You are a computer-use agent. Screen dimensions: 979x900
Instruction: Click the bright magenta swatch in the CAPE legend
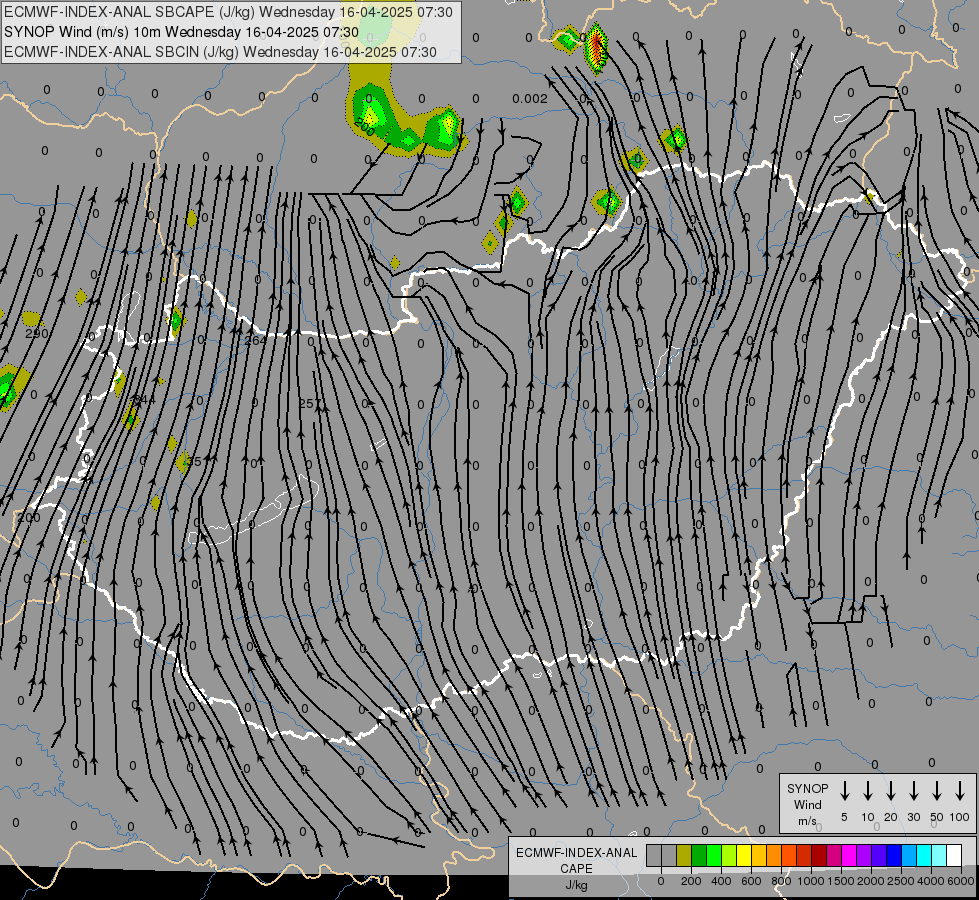click(x=850, y=856)
